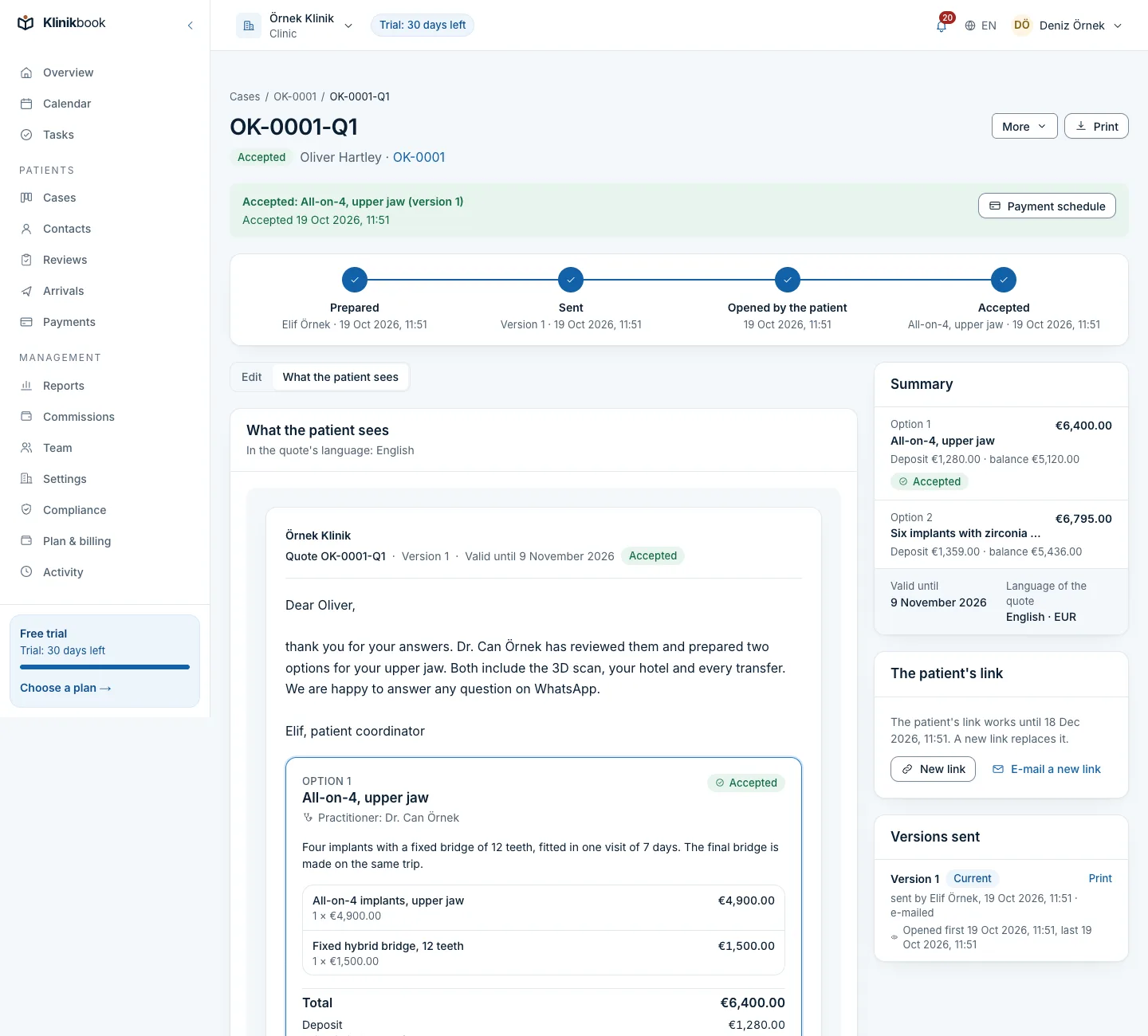
Task: Open the Payment schedule
Action: 1047,206
